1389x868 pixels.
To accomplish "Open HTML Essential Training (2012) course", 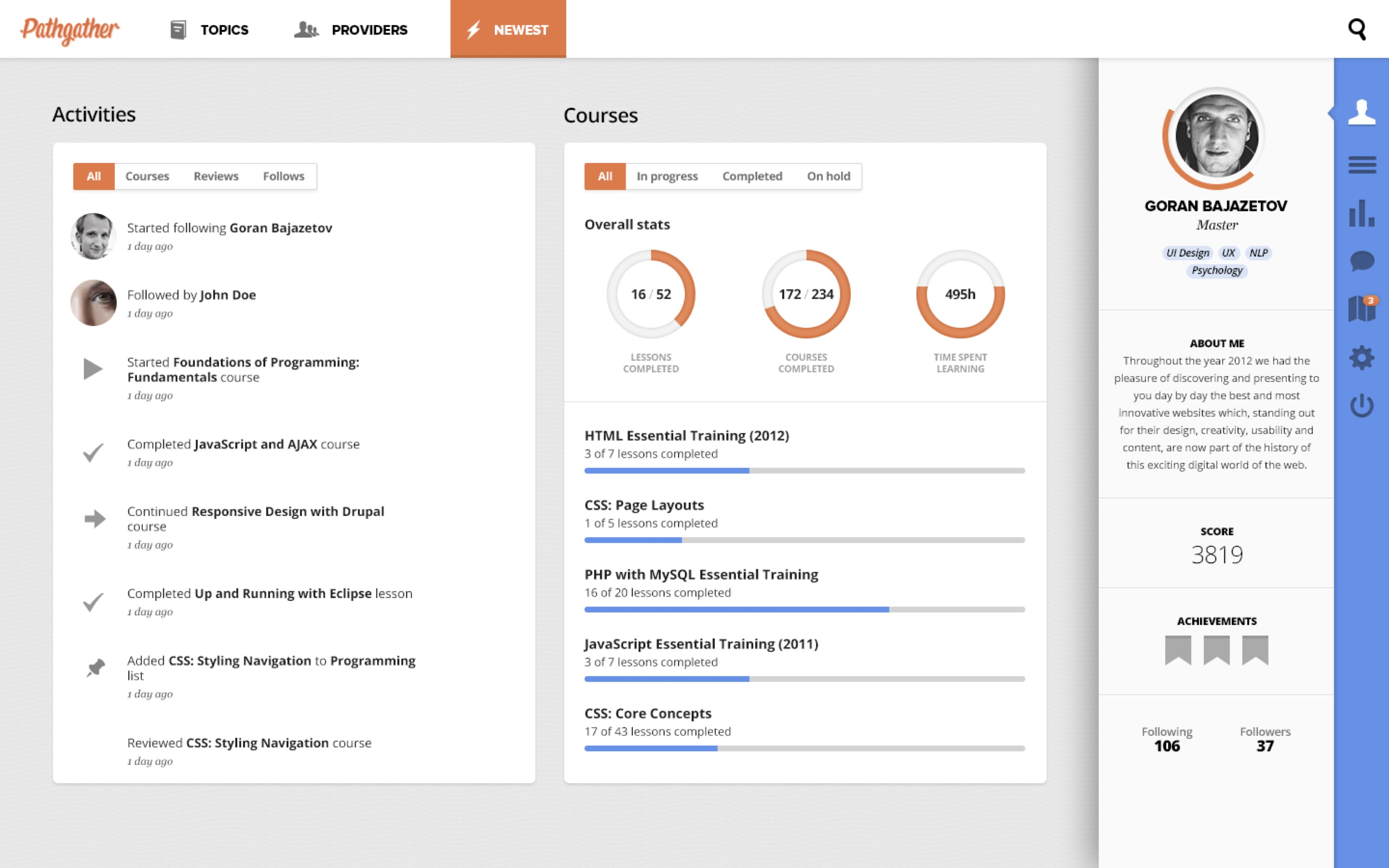I will point(687,436).
